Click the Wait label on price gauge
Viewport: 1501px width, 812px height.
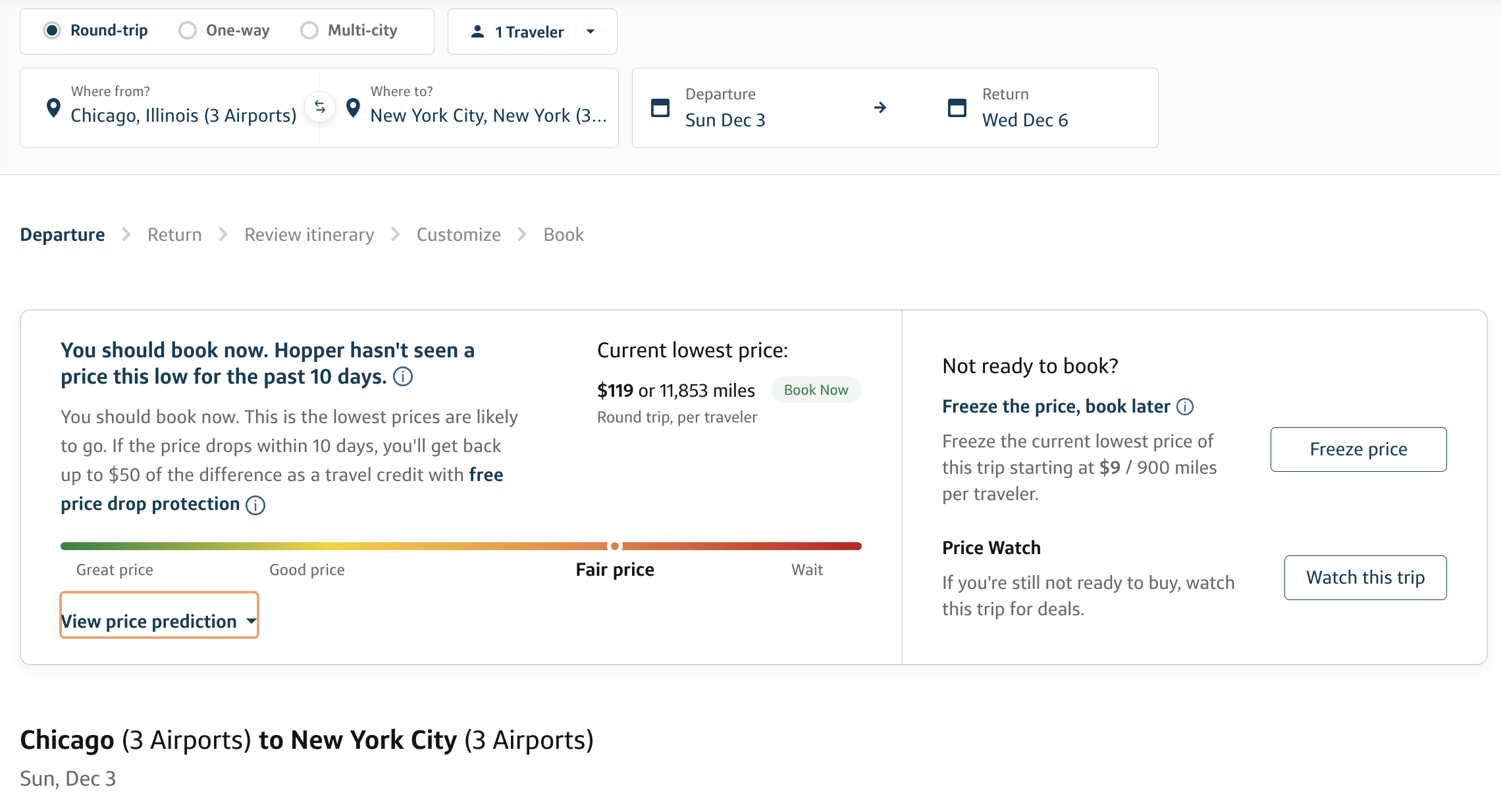point(807,570)
